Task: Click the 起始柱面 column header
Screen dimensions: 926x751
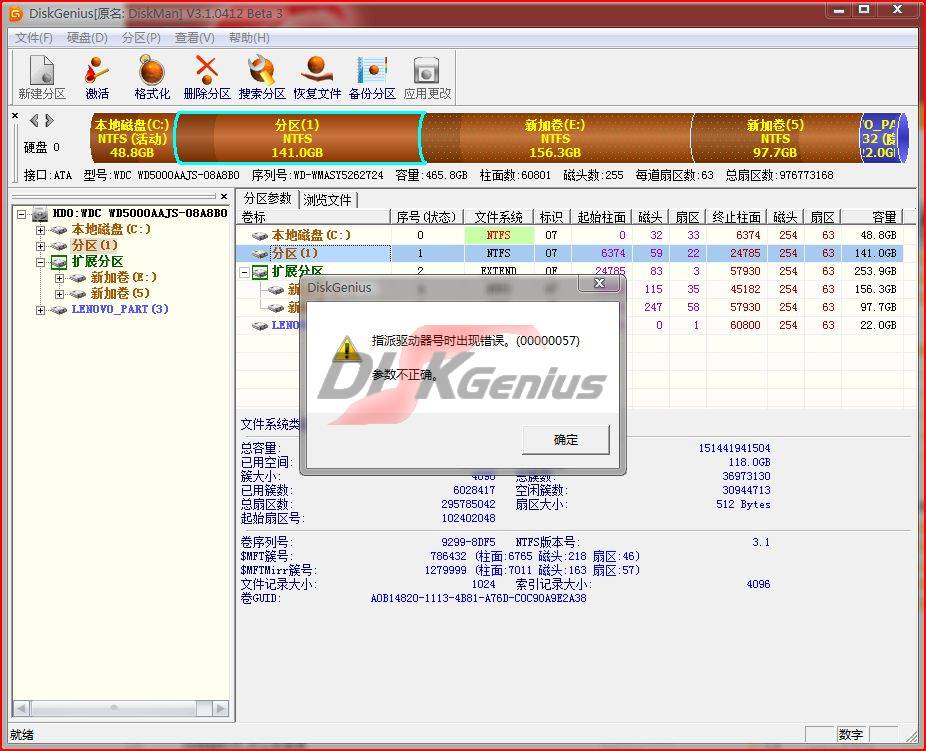Action: [x=601, y=217]
